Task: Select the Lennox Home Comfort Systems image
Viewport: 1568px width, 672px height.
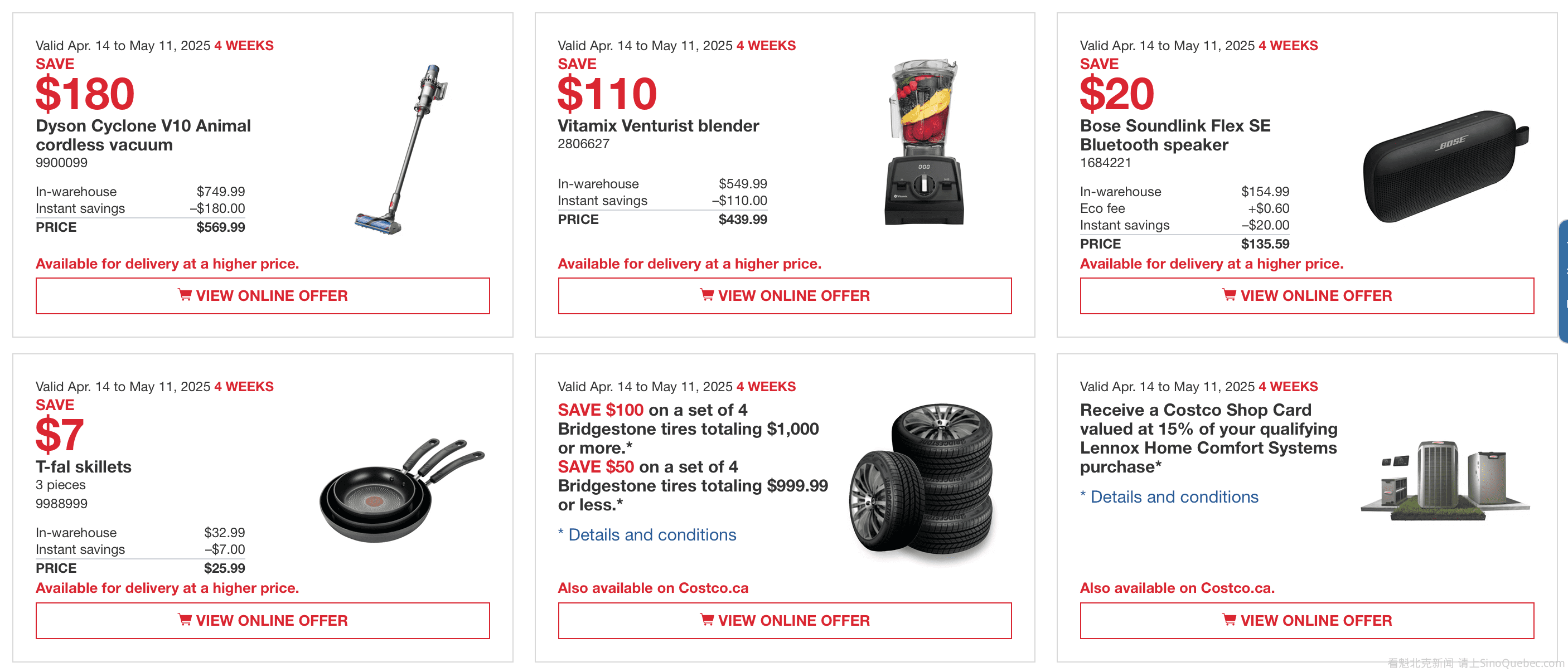Action: click(1444, 480)
